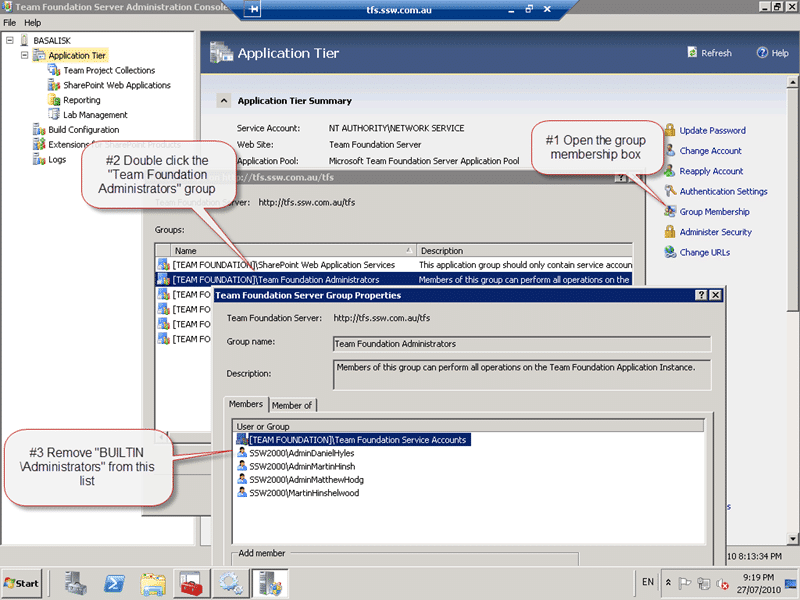Click the Lab Management node icon

pos(54,114)
